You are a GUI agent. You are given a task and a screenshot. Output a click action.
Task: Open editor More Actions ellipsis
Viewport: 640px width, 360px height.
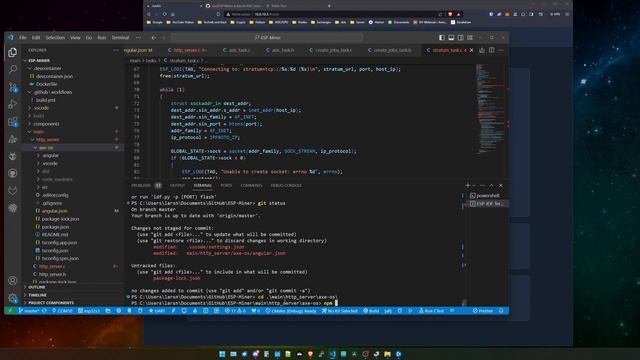[x=501, y=50]
